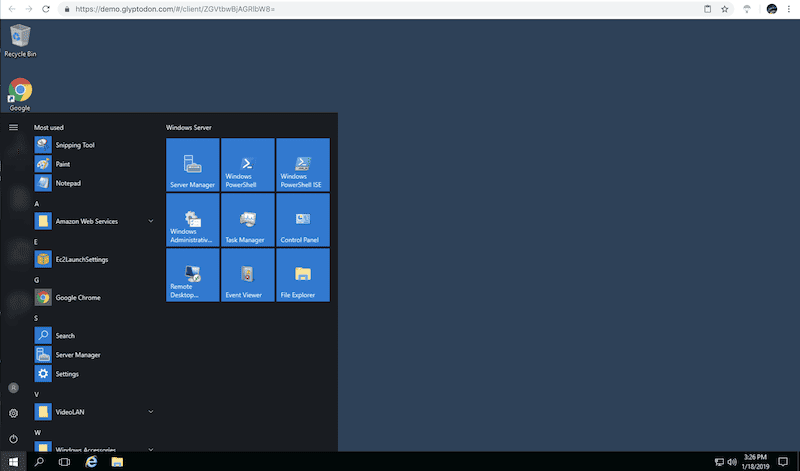Image resolution: width=800 pixels, height=471 pixels.
Task: Open the browser profile avatar
Action: [x=772, y=9]
